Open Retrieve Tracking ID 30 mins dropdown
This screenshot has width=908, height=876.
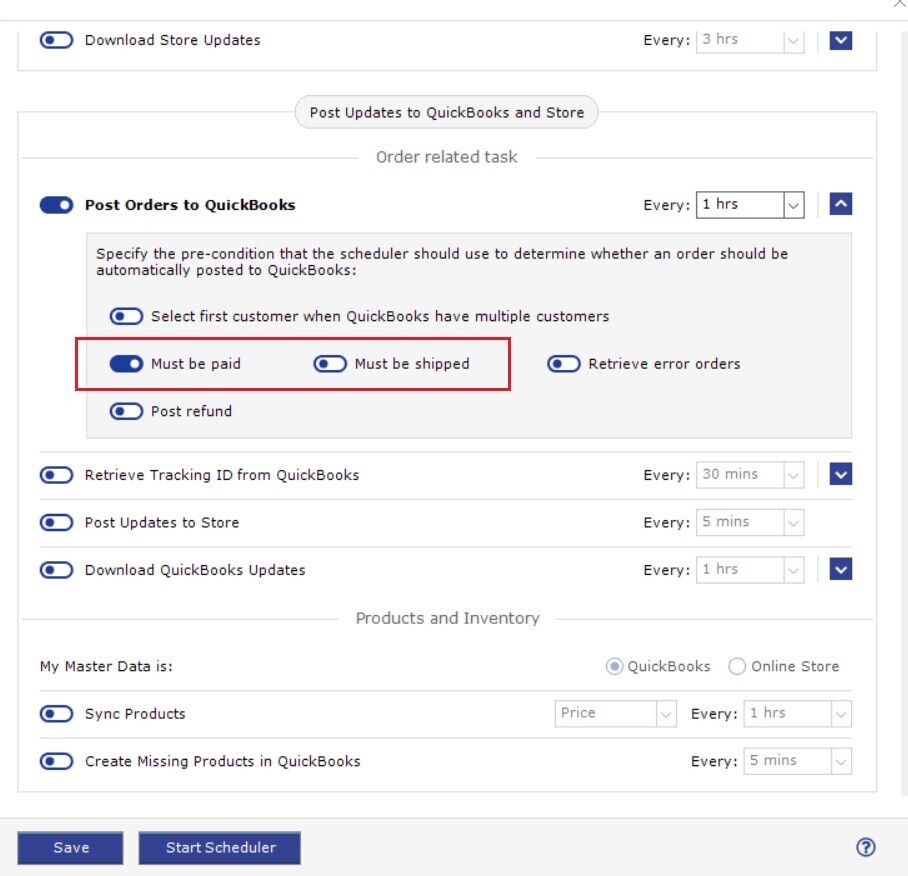750,475
